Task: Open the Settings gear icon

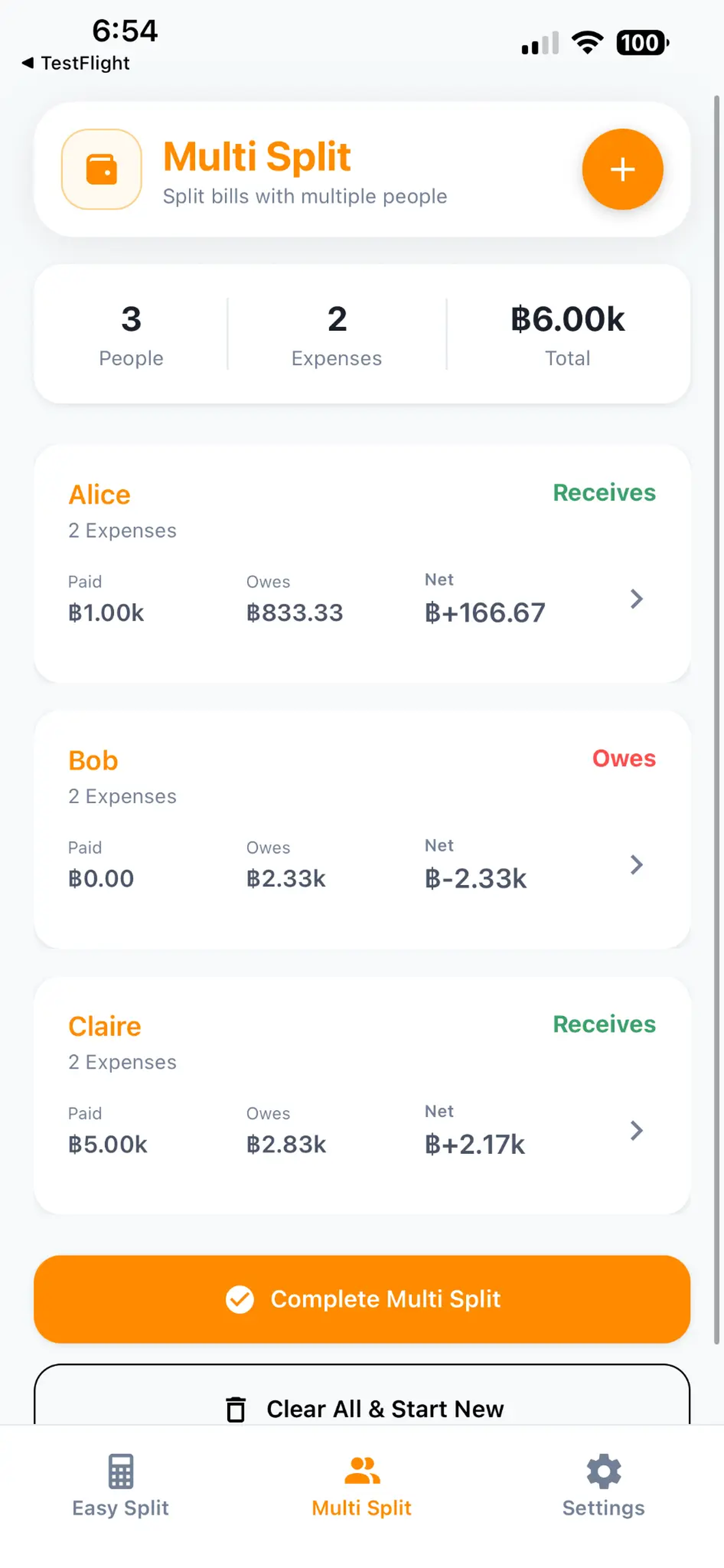Action: tap(603, 1471)
